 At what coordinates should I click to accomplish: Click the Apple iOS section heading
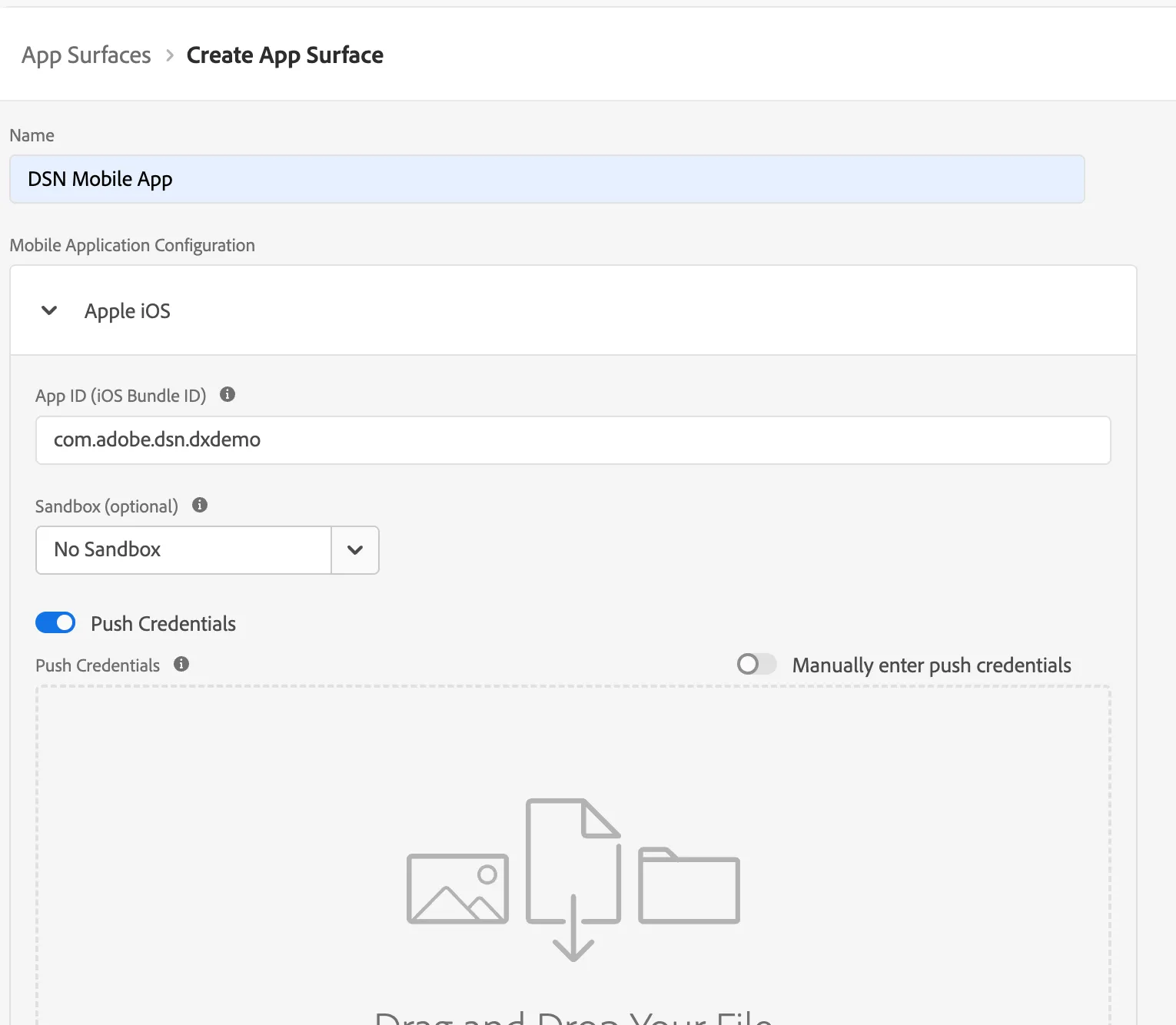[x=128, y=311]
